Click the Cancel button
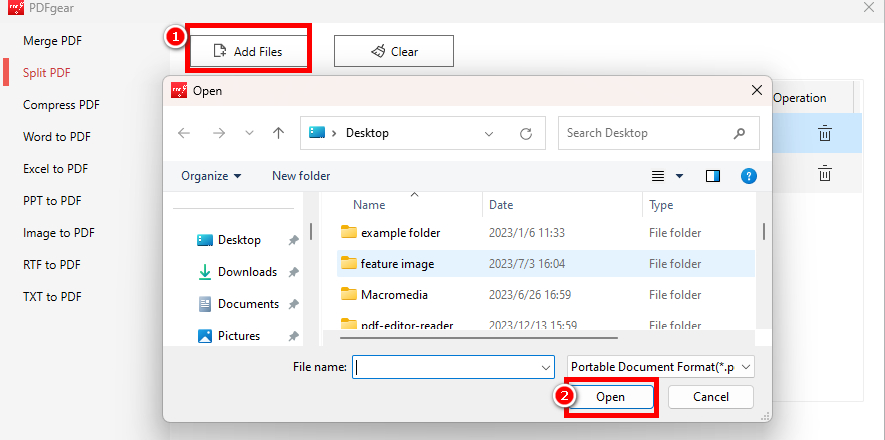 (x=711, y=397)
